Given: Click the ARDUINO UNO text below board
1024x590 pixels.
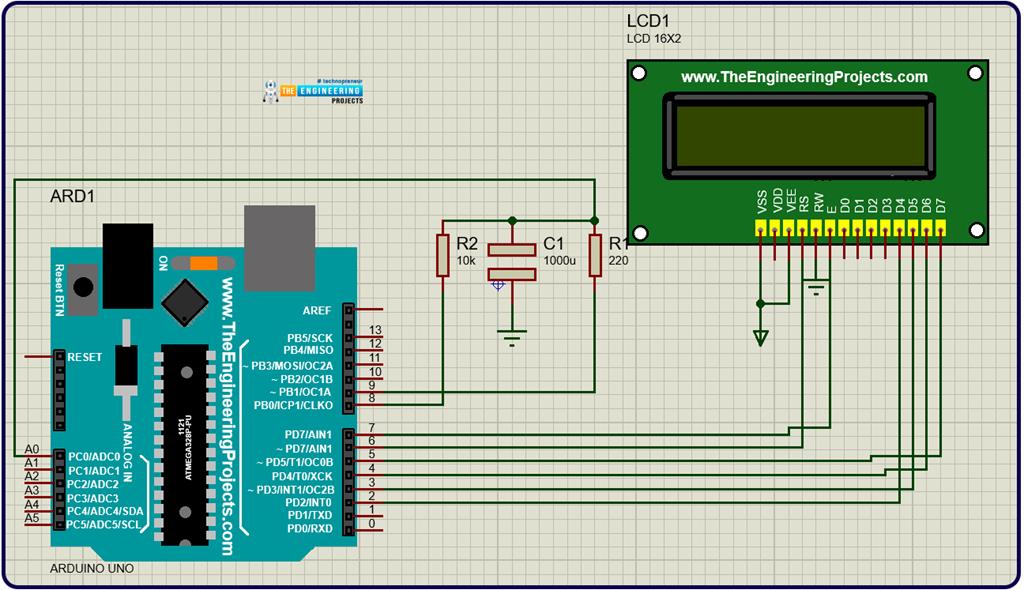Looking at the screenshot, I should tap(91, 568).
